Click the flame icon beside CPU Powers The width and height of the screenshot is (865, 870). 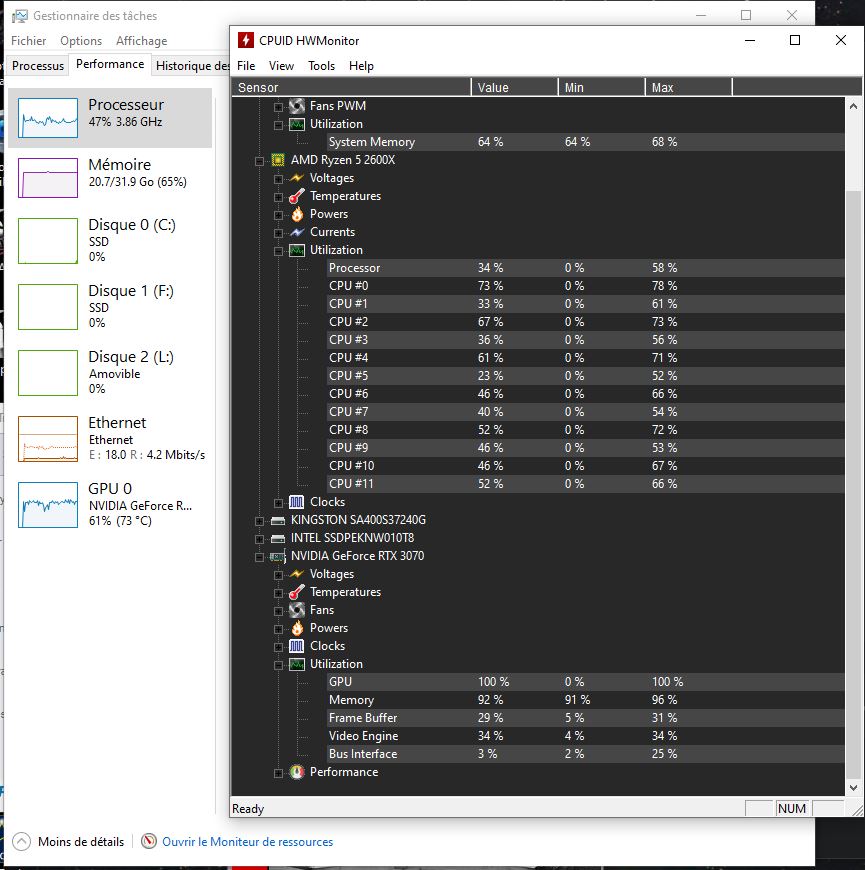(297, 214)
